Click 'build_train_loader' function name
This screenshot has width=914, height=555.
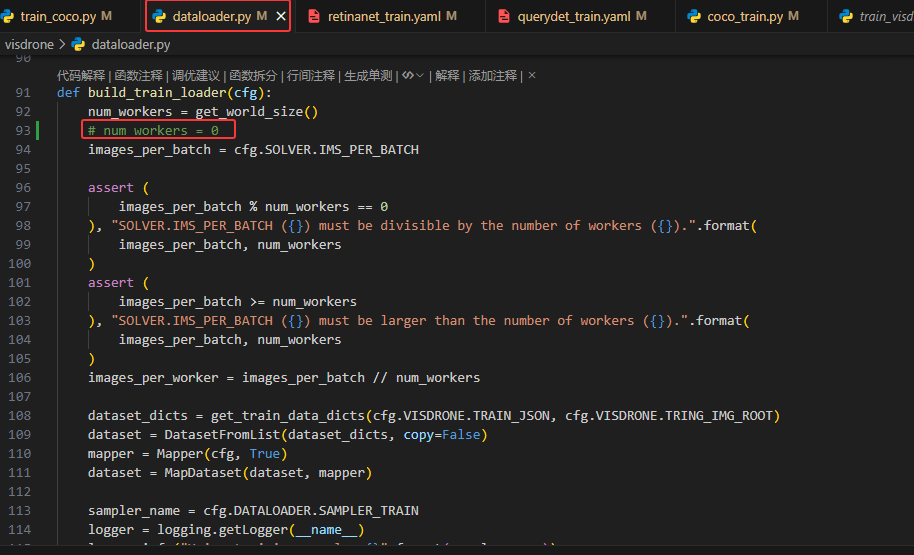(157, 93)
